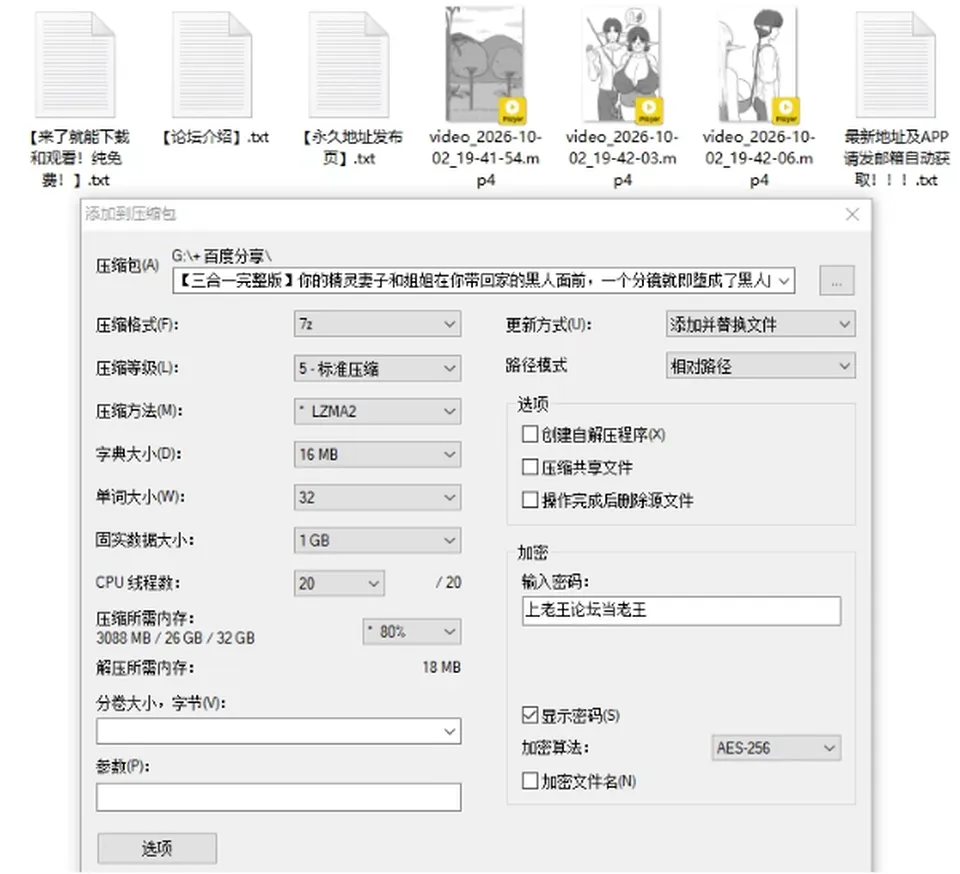Open the 加密算法 AES-256 dropdown

[776, 748]
